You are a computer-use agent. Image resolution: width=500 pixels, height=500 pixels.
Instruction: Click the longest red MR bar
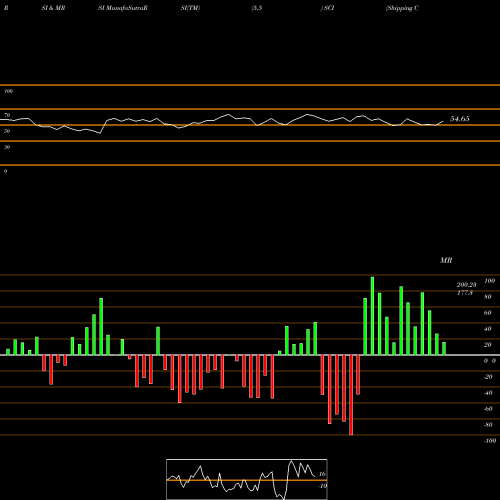coord(351,395)
